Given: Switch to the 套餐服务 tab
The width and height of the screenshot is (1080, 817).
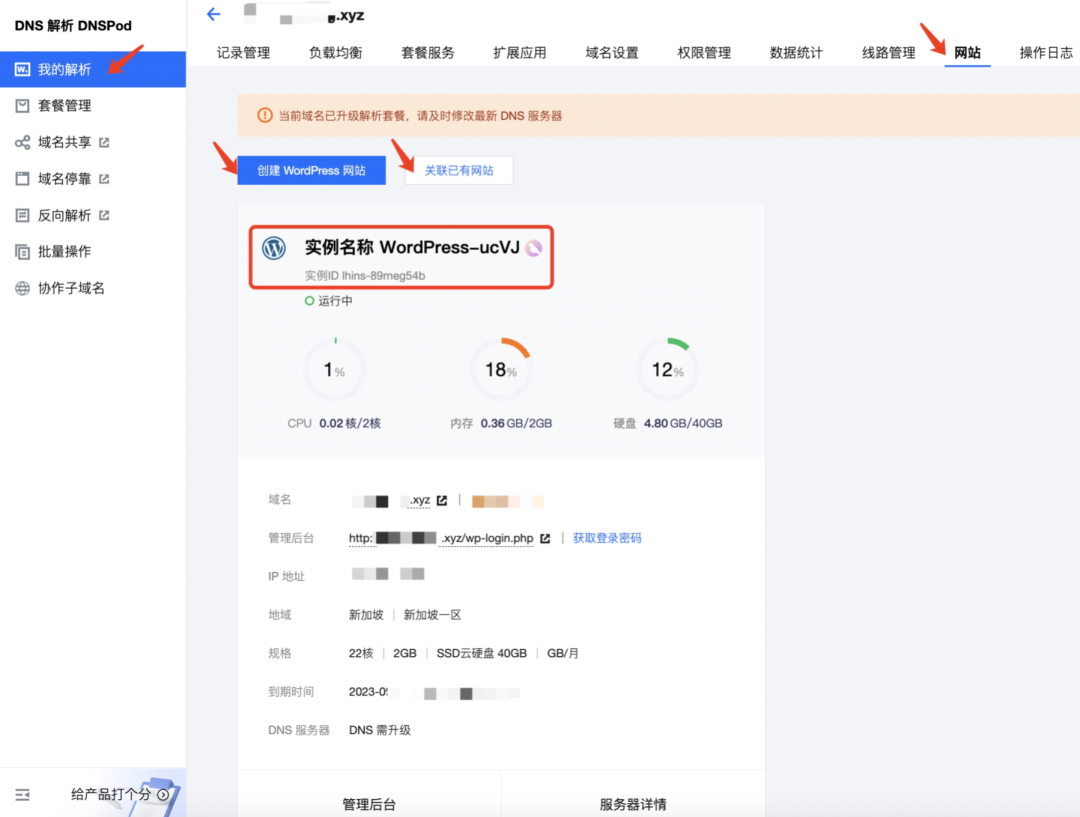Looking at the screenshot, I should (x=428, y=52).
